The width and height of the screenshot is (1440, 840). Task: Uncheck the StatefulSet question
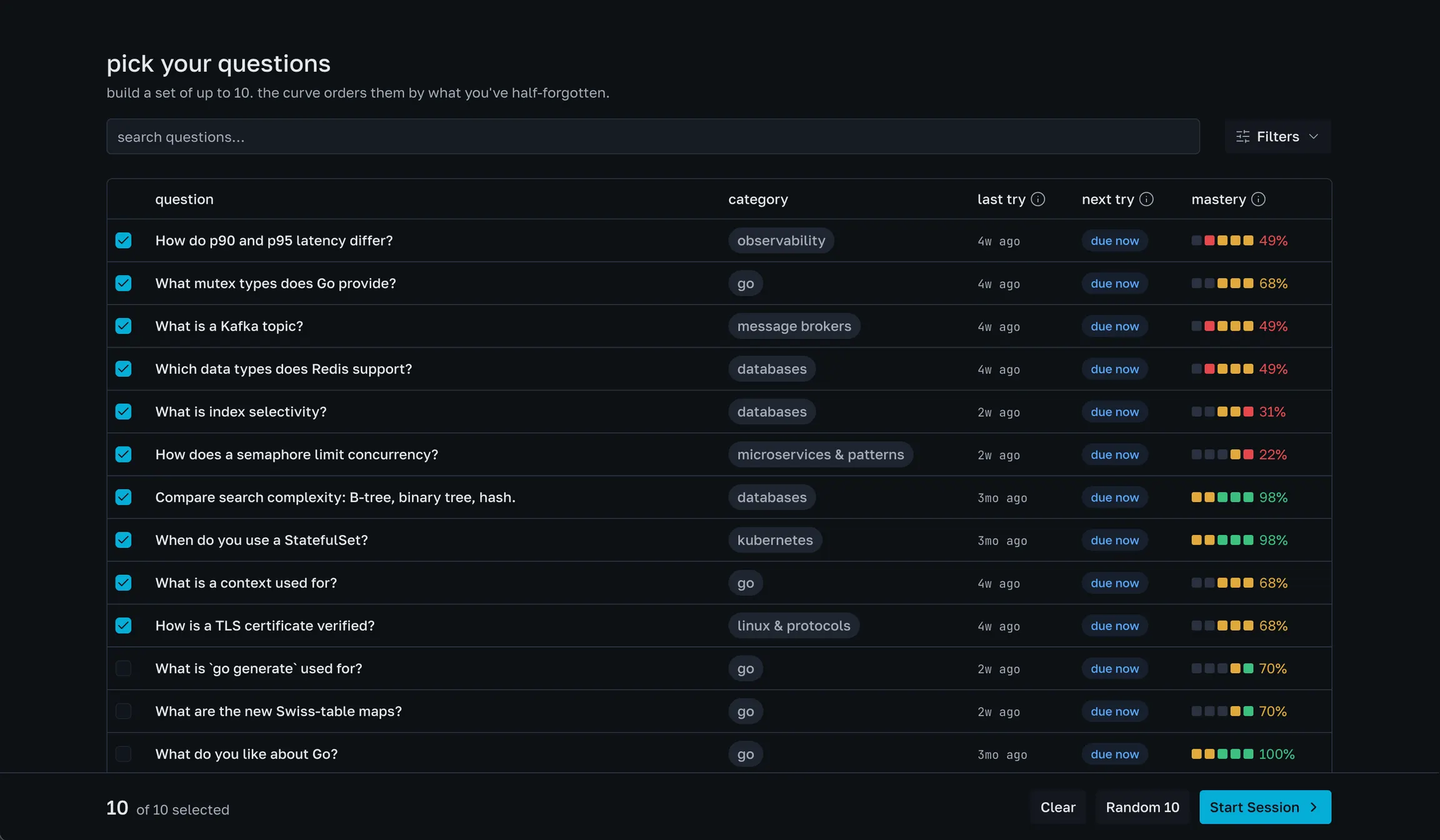(x=123, y=540)
